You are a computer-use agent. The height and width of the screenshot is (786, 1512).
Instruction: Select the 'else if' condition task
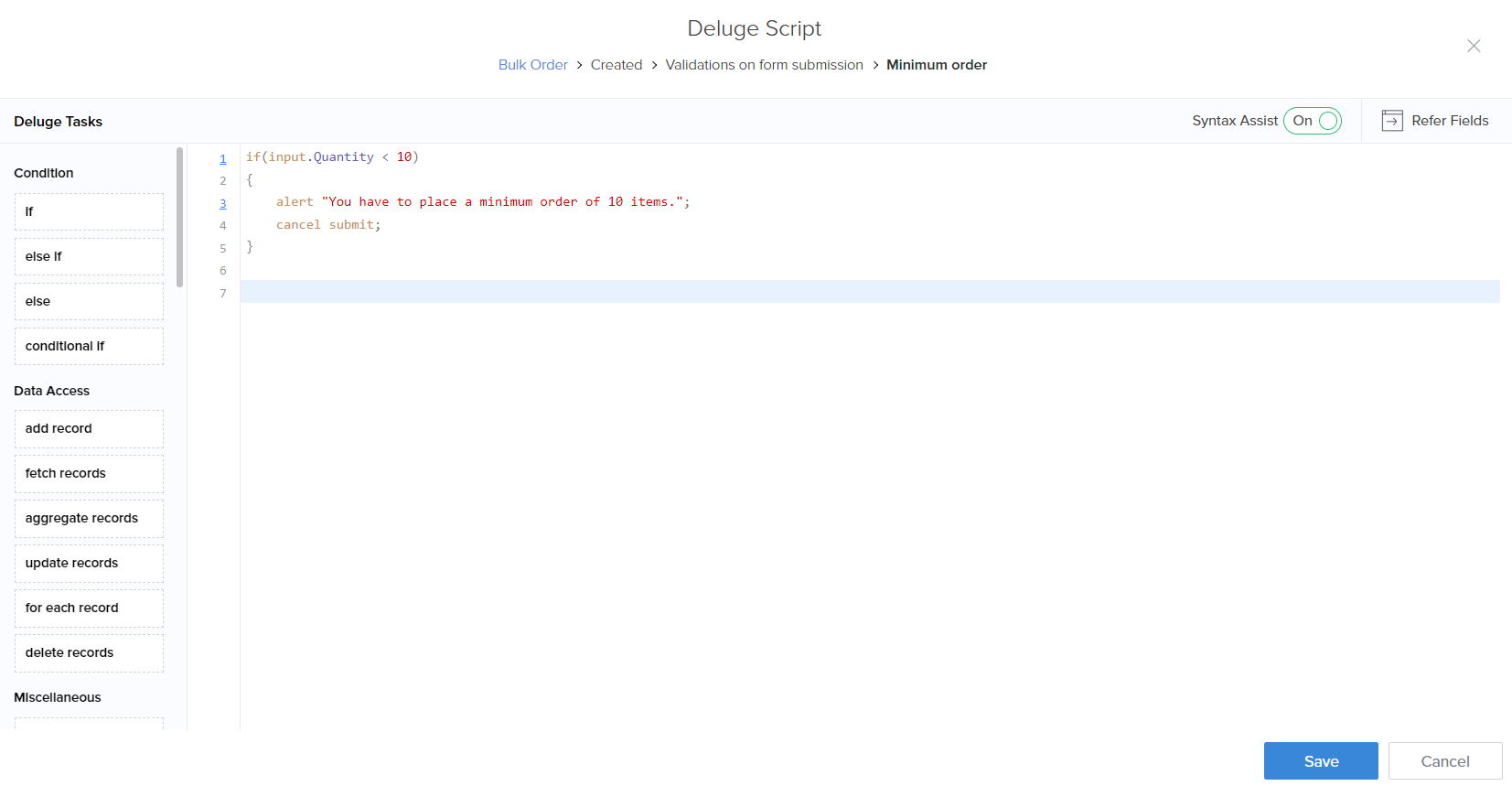click(89, 256)
